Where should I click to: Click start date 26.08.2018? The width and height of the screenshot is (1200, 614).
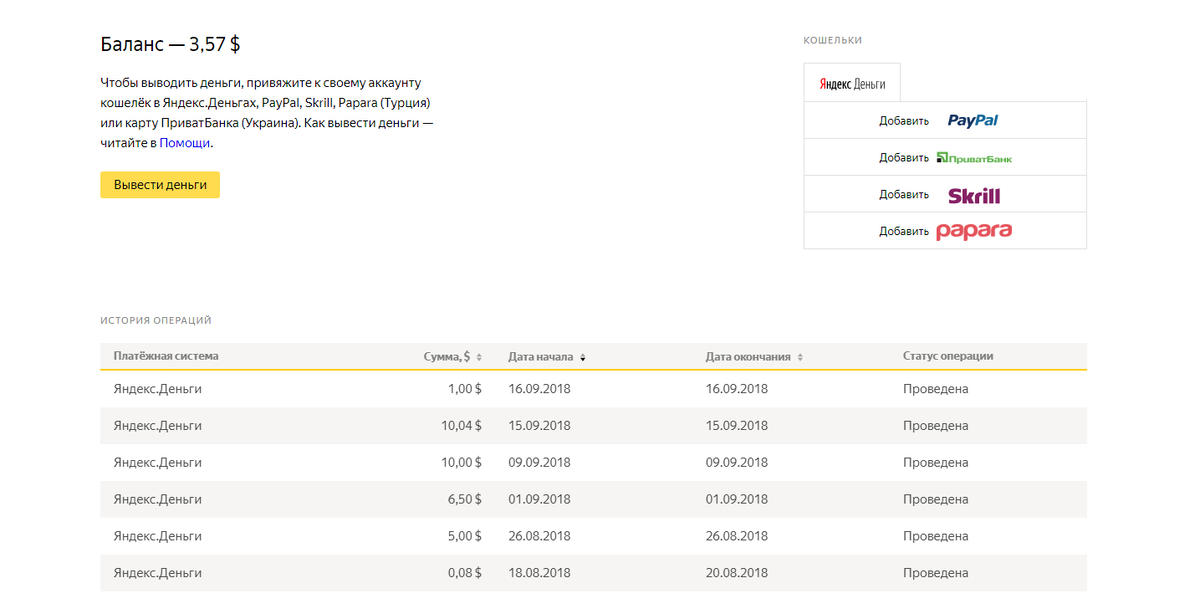(539, 536)
